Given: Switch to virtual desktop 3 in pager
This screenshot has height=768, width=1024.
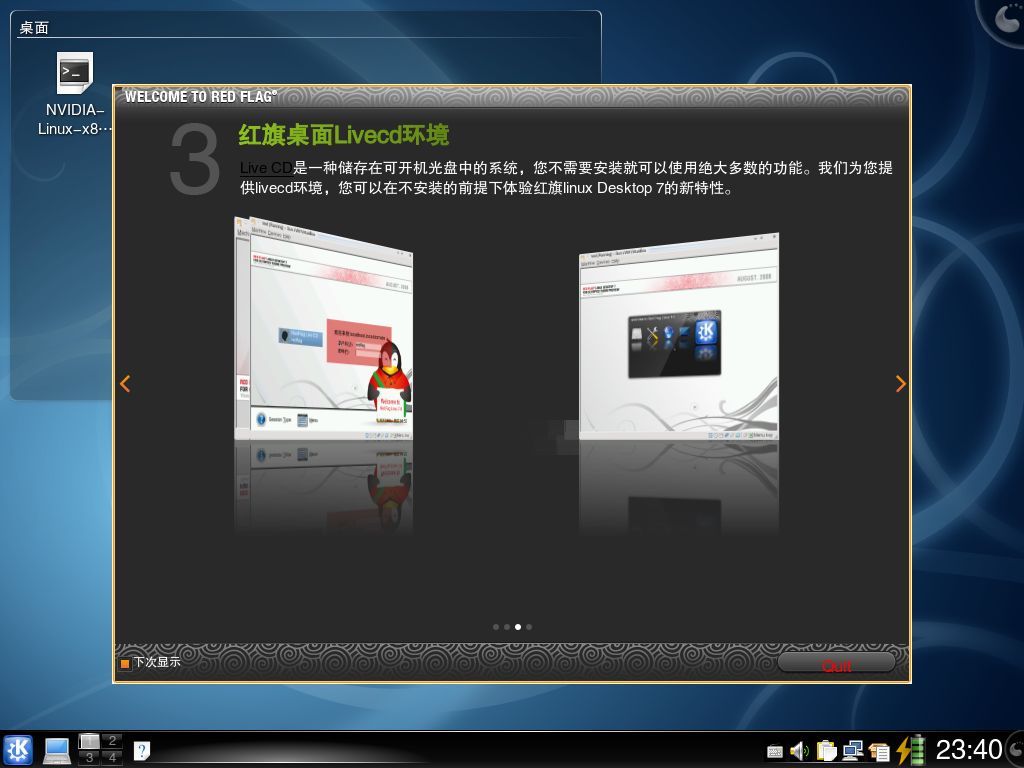Looking at the screenshot, I should click(89, 758).
